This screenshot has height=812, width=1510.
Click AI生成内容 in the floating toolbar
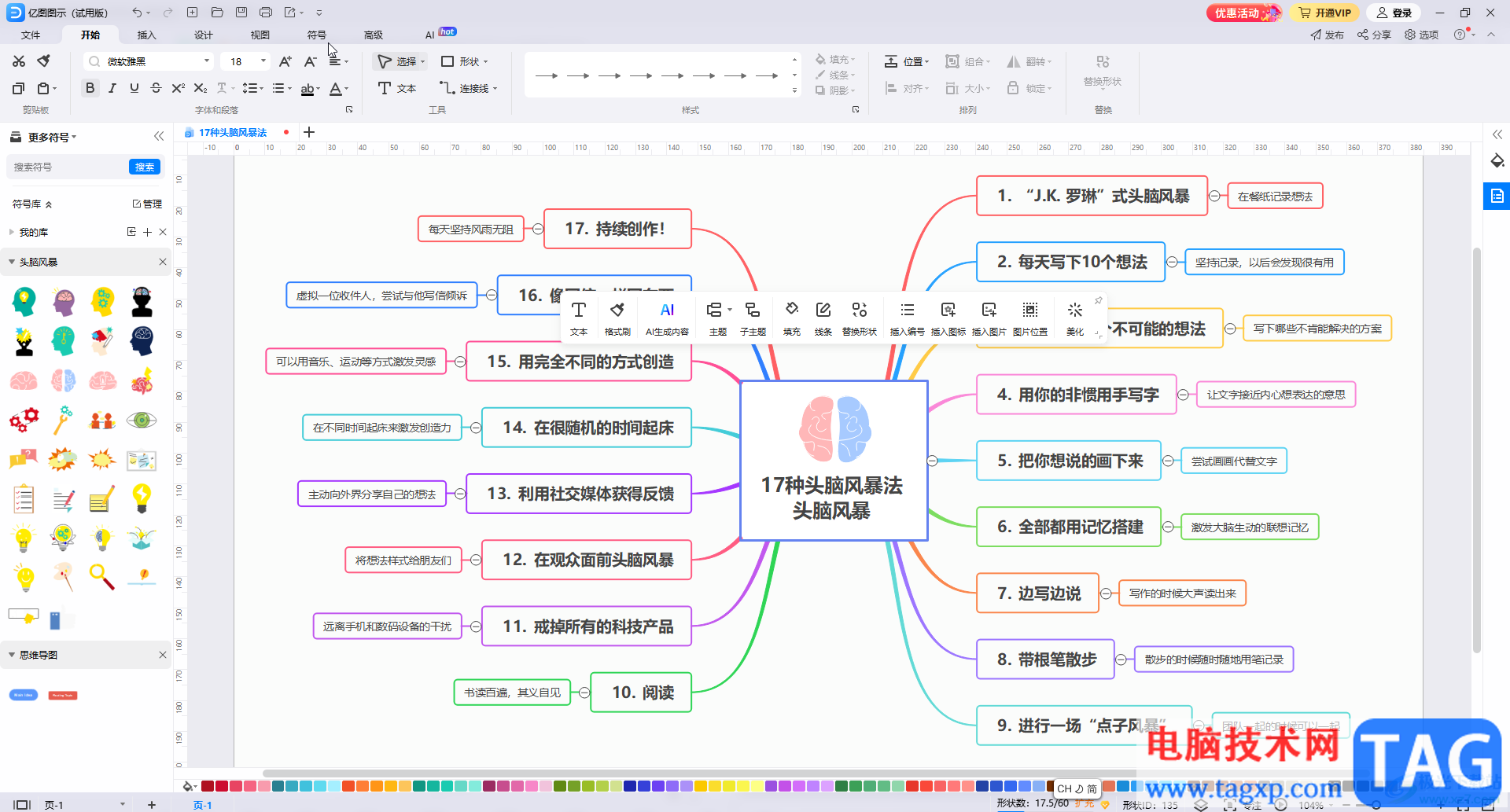tap(667, 318)
